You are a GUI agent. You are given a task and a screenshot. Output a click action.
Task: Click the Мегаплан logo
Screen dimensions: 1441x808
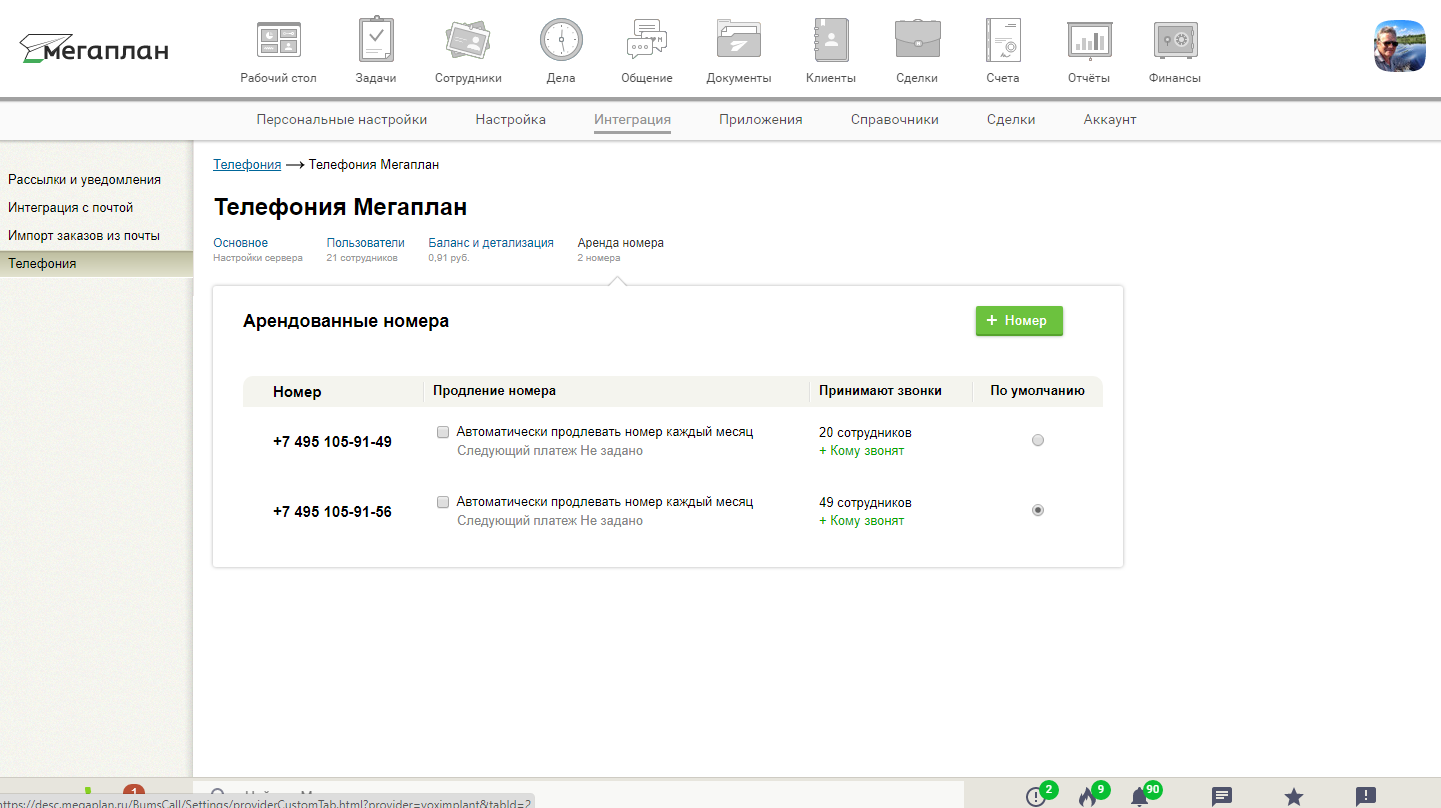(94, 48)
